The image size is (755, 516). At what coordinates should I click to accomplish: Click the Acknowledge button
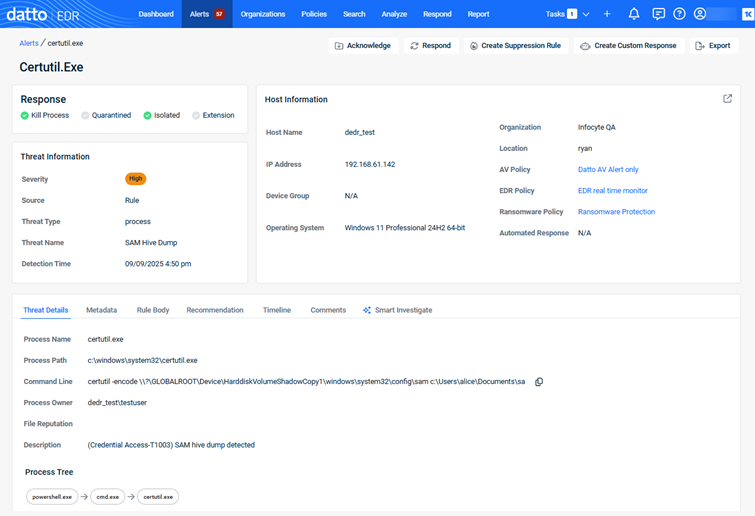(363, 46)
